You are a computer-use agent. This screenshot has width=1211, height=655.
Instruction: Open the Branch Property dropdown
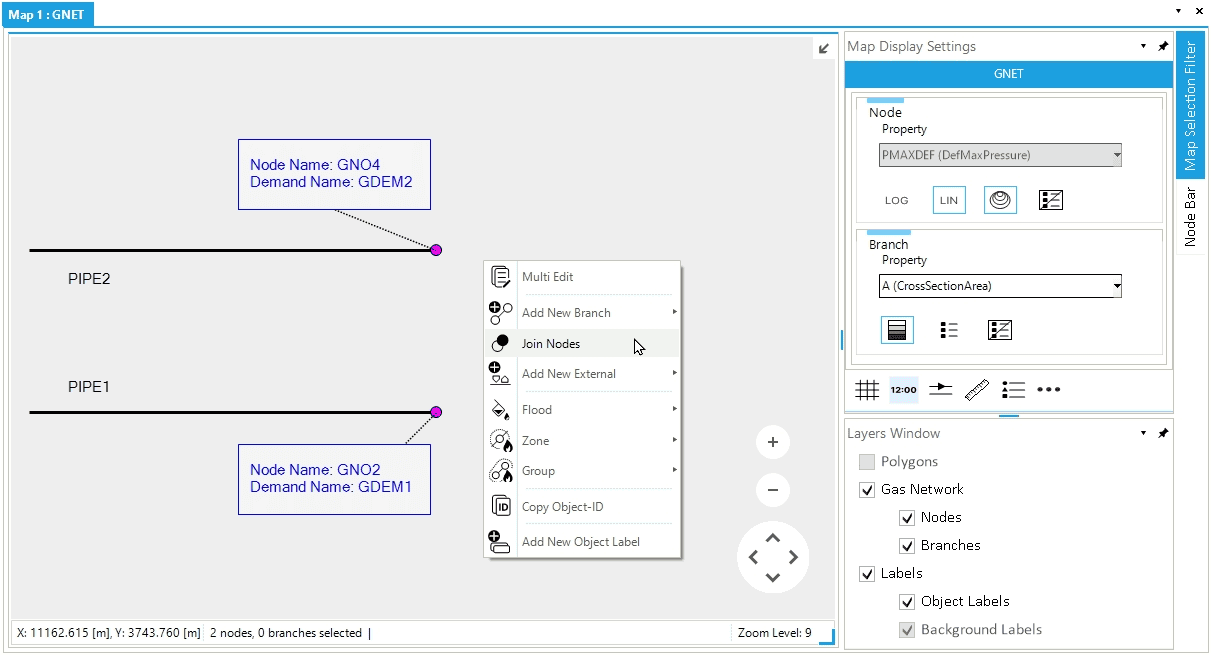(x=1000, y=286)
